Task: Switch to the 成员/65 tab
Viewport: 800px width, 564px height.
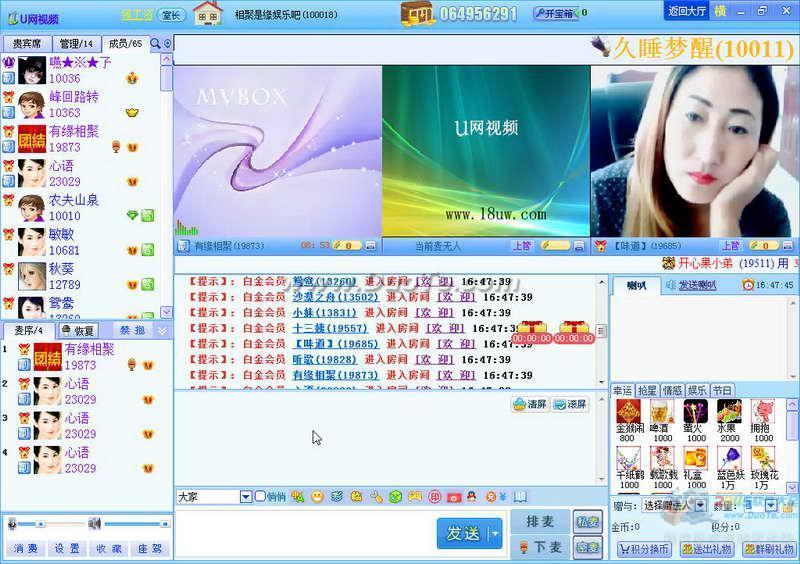Action: pos(126,44)
